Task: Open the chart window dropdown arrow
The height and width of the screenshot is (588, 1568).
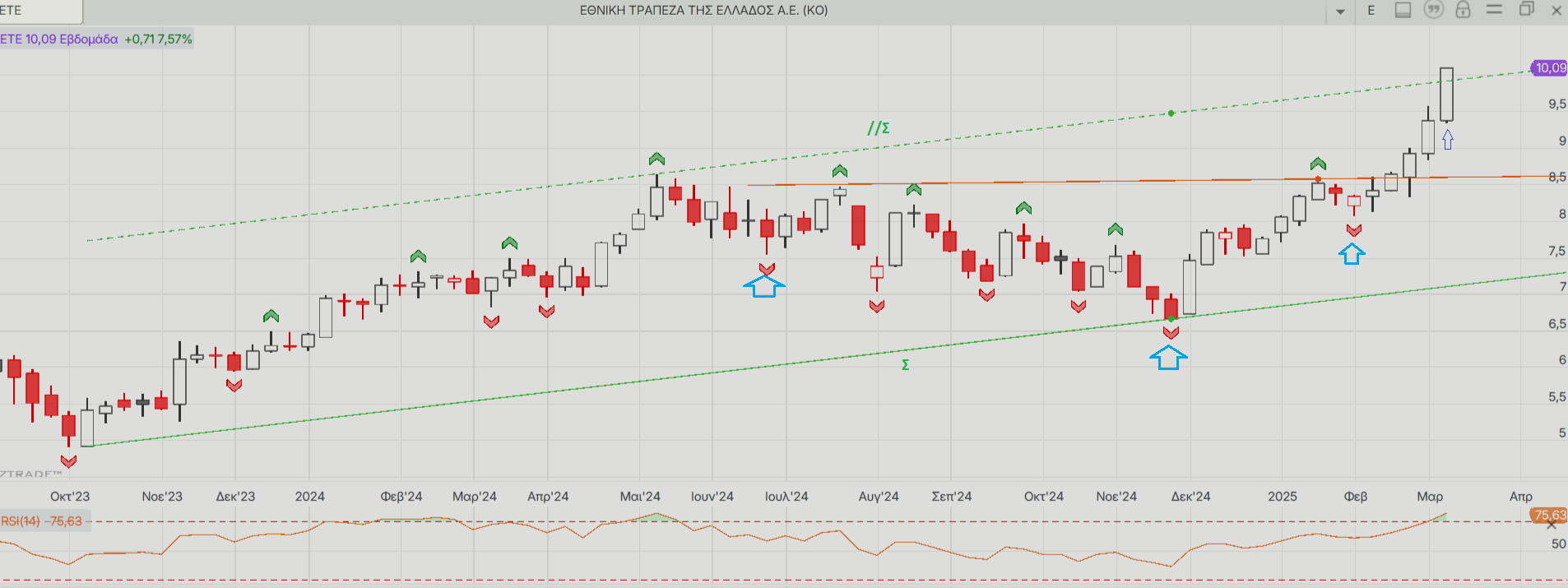Action: [1340, 12]
